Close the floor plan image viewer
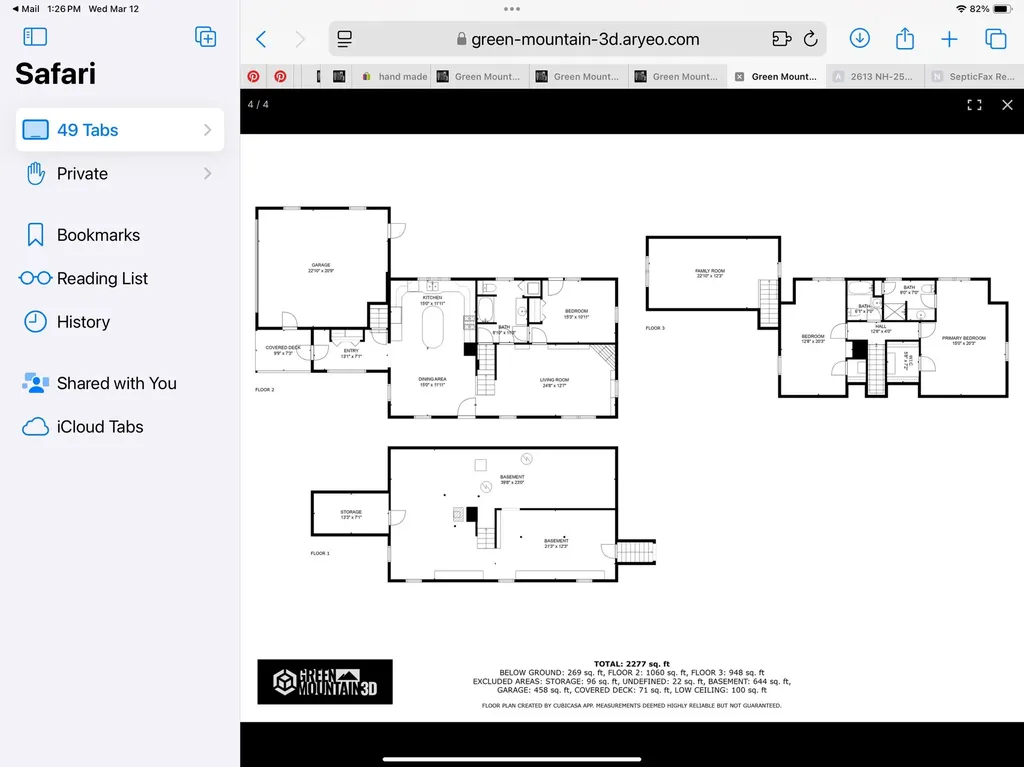The width and height of the screenshot is (1024, 767). 1007,105
